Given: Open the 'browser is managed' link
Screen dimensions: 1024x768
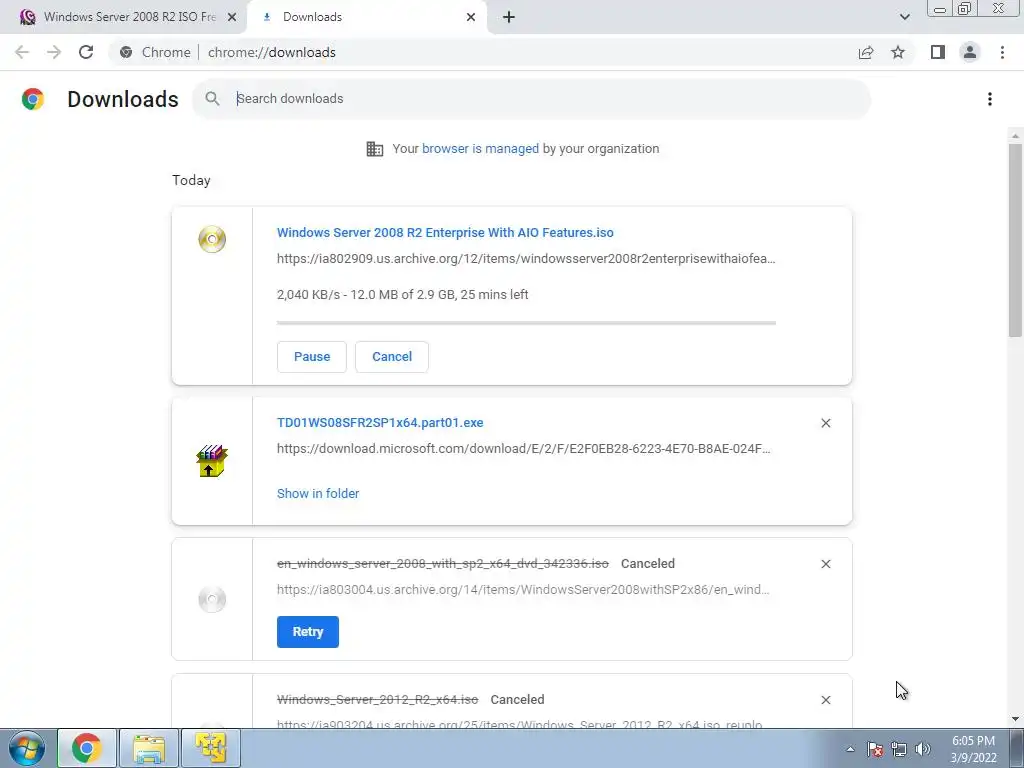Looking at the screenshot, I should 480,149.
